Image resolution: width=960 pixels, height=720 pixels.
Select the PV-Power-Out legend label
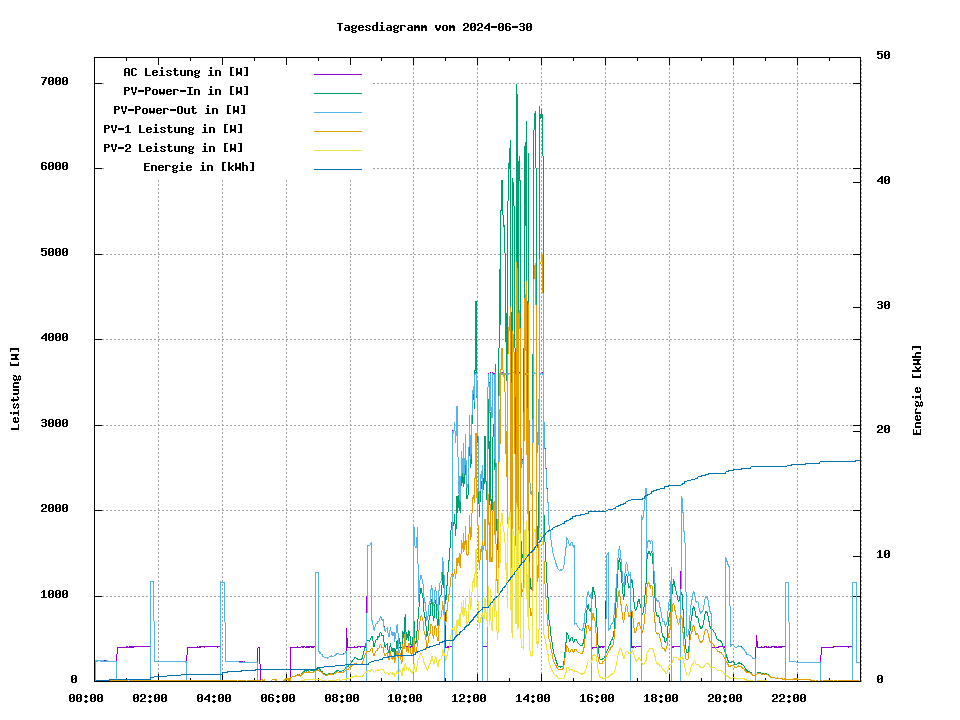point(181,110)
